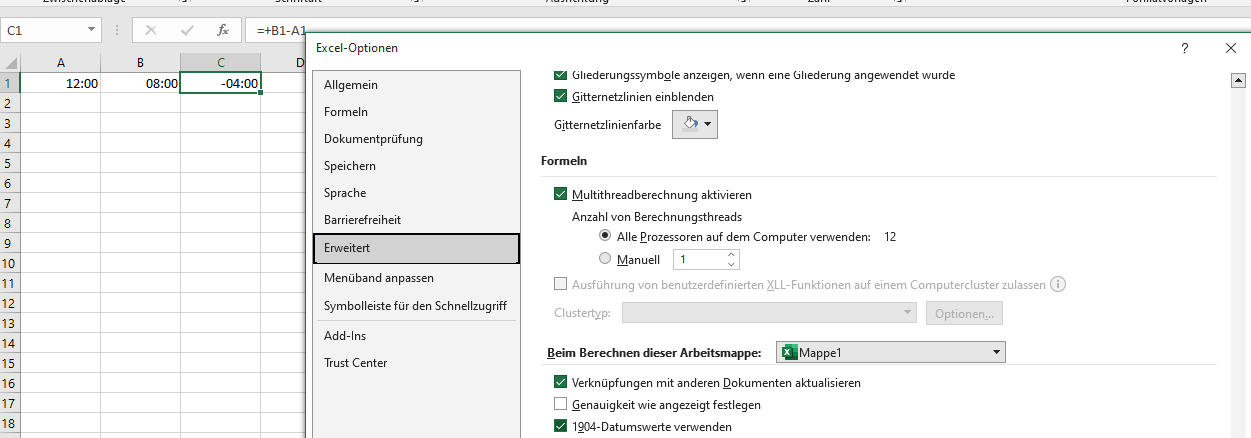Viewport: 1251px width, 438px height.
Task: Click the help question mark in Excel-Optionen
Action: coord(1184,48)
